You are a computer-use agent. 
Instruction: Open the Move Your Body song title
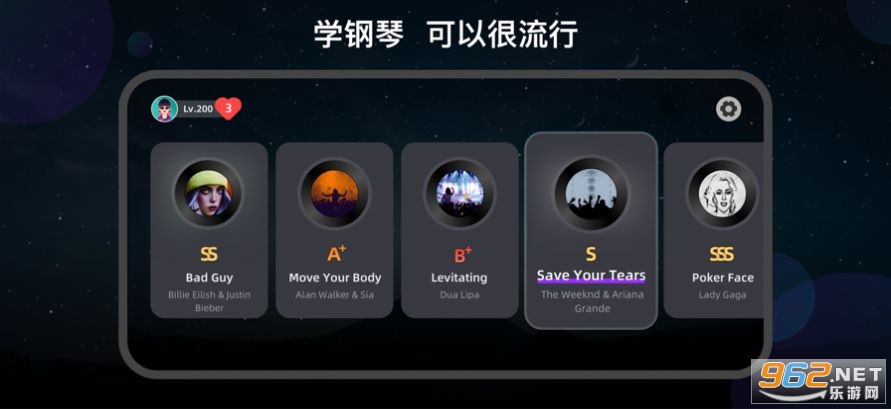pyautogui.click(x=335, y=278)
